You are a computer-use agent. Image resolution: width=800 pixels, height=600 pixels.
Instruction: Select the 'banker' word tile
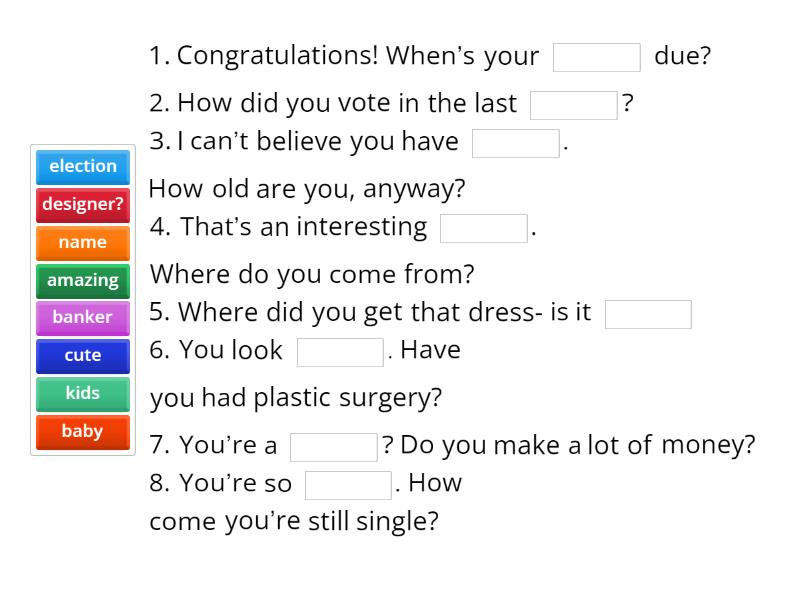82,318
